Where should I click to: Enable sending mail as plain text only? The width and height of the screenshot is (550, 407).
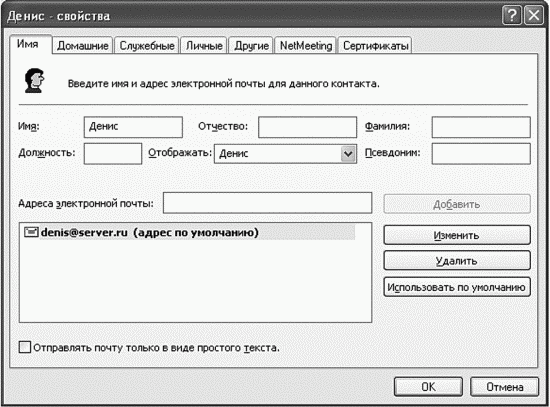point(25,347)
